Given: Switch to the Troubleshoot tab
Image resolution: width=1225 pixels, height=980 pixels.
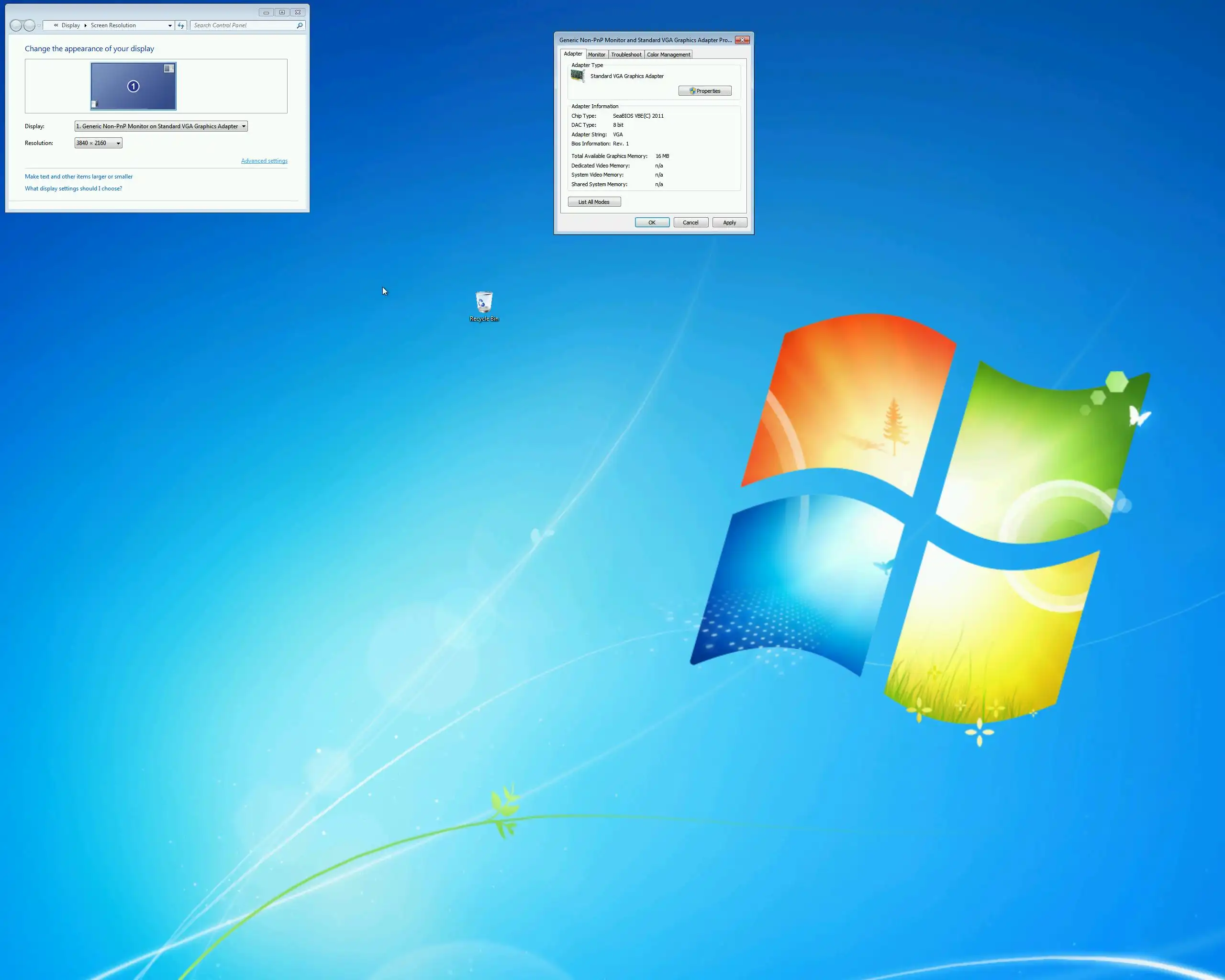Looking at the screenshot, I should point(625,55).
